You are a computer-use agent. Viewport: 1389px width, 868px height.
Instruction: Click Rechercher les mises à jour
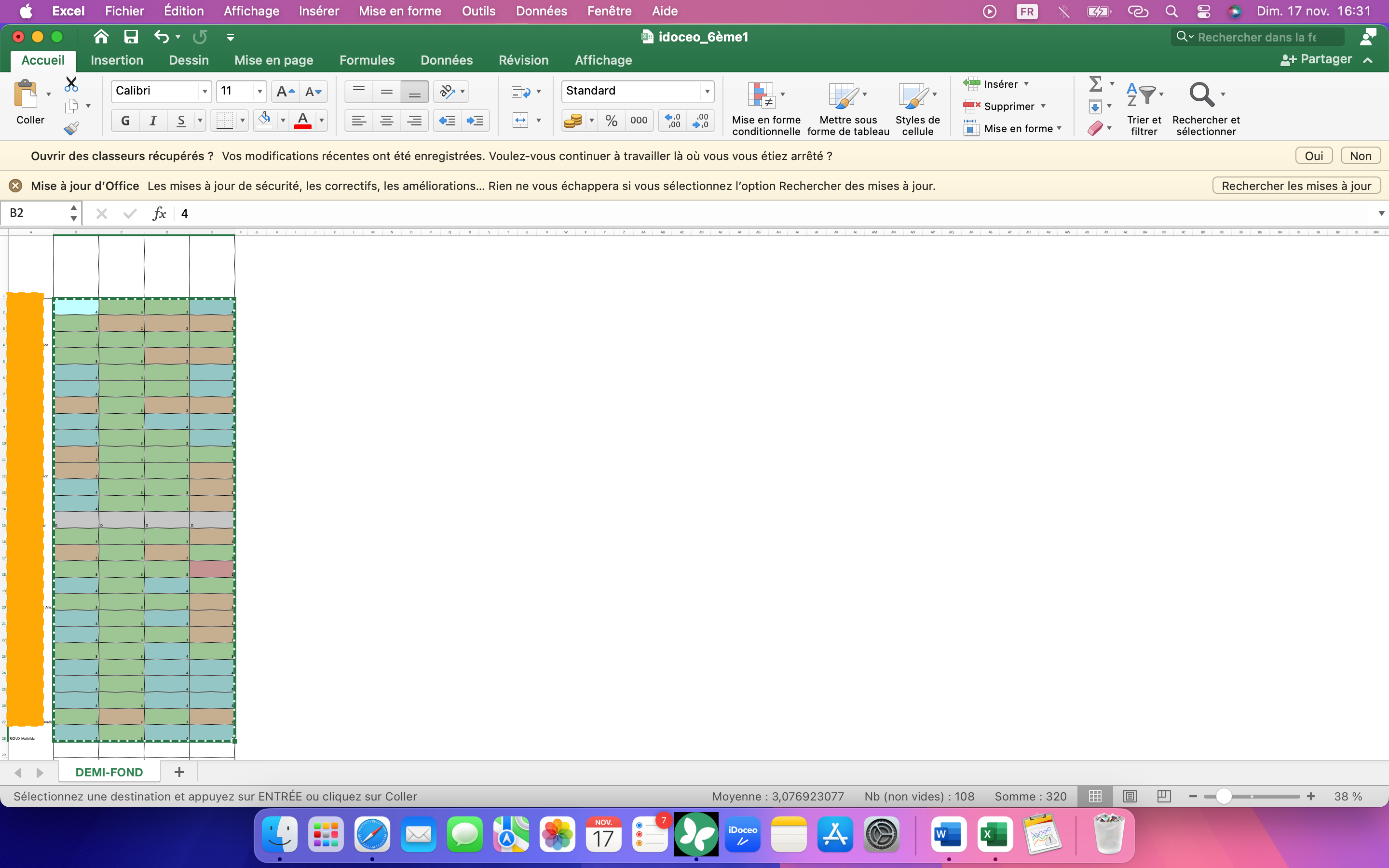coord(1296,186)
